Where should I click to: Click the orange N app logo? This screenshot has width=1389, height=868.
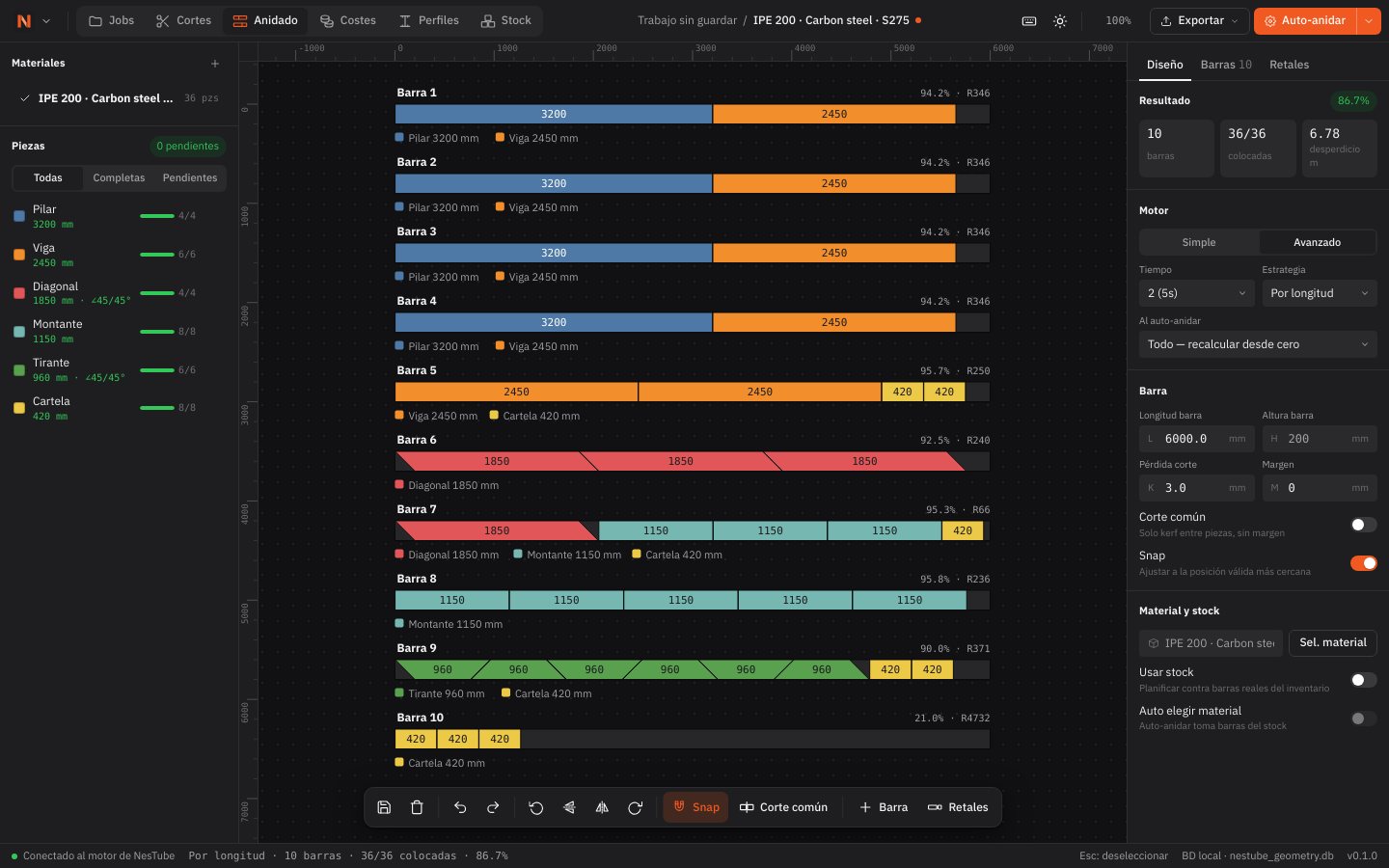pos(24,20)
